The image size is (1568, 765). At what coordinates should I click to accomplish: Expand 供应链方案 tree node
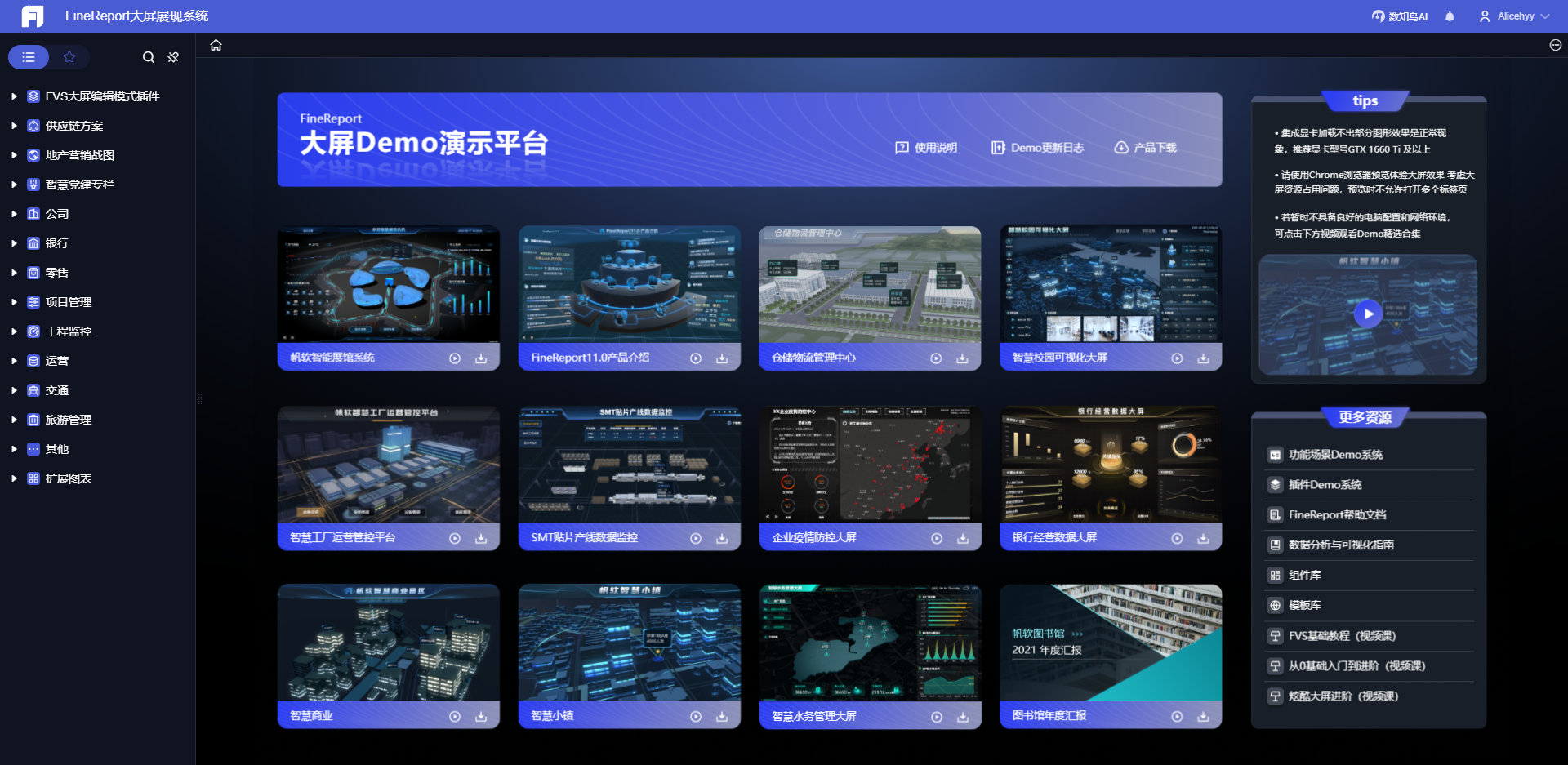point(14,126)
